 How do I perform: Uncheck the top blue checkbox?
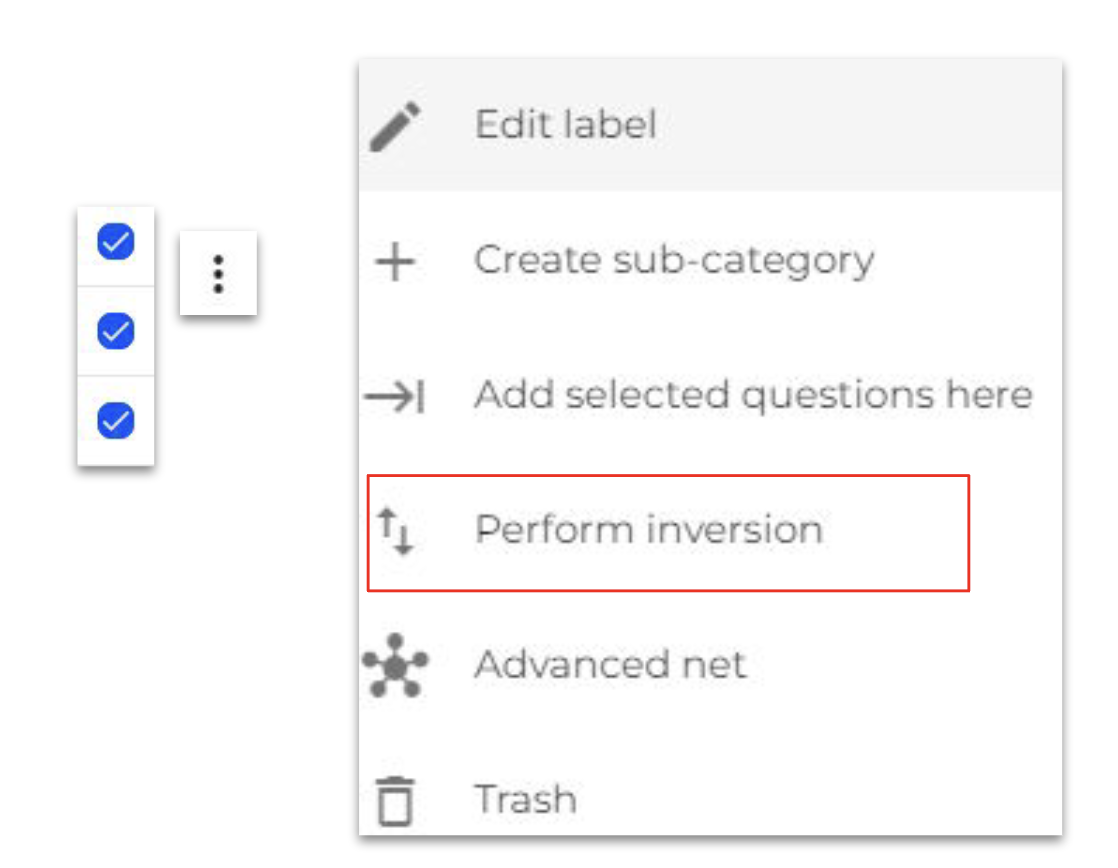tap(116, 241)
